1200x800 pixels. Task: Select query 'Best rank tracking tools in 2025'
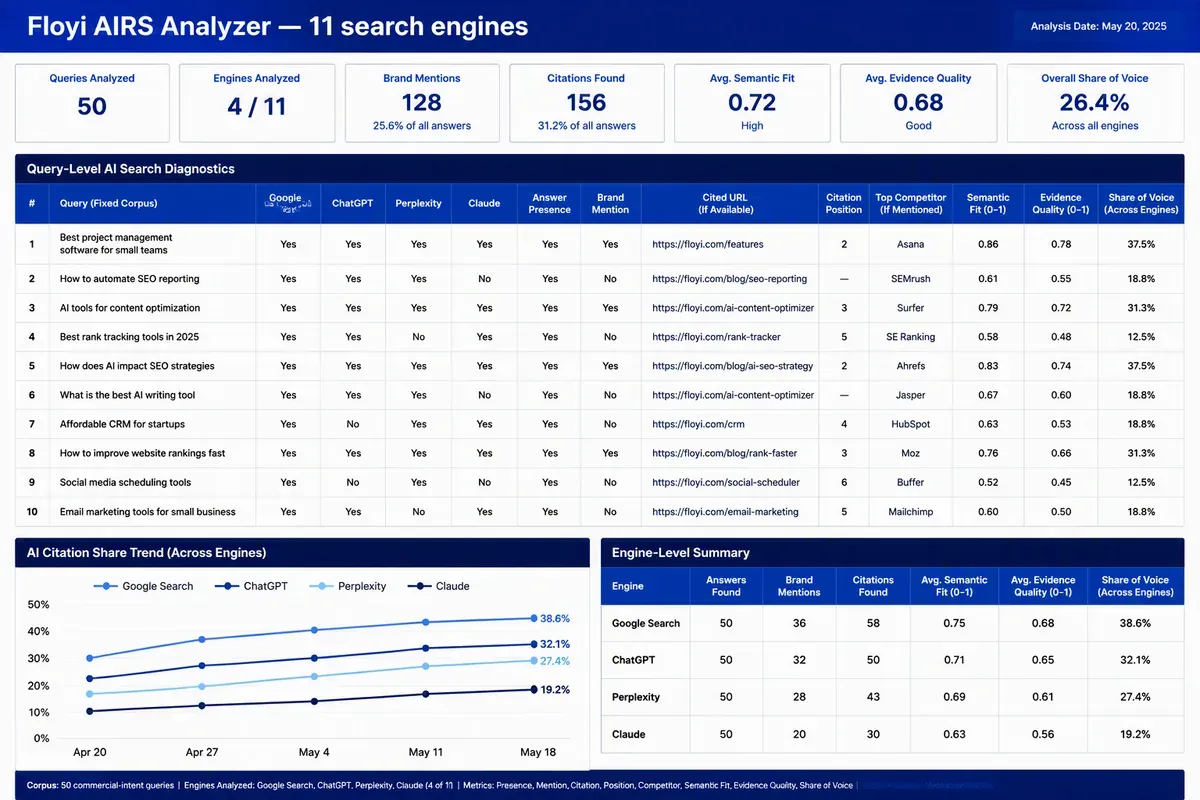129,337
